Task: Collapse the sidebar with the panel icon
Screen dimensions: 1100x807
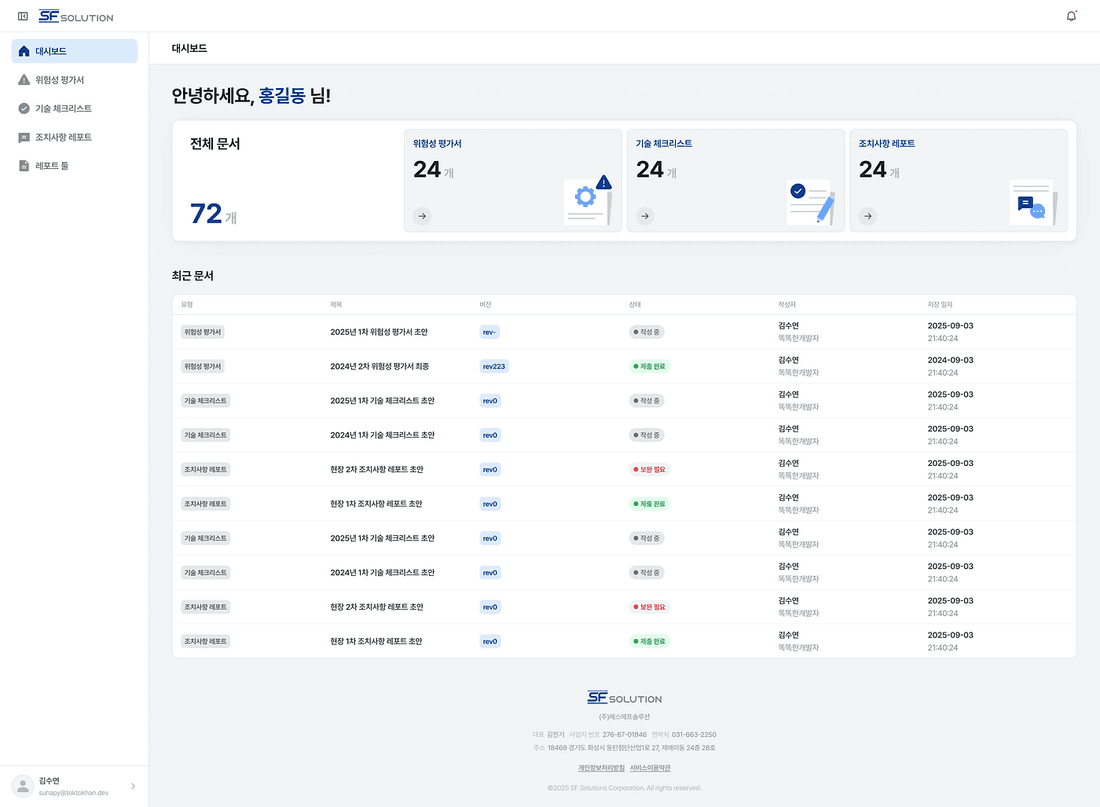Action: pyautogui.click(x=22, y=16)
